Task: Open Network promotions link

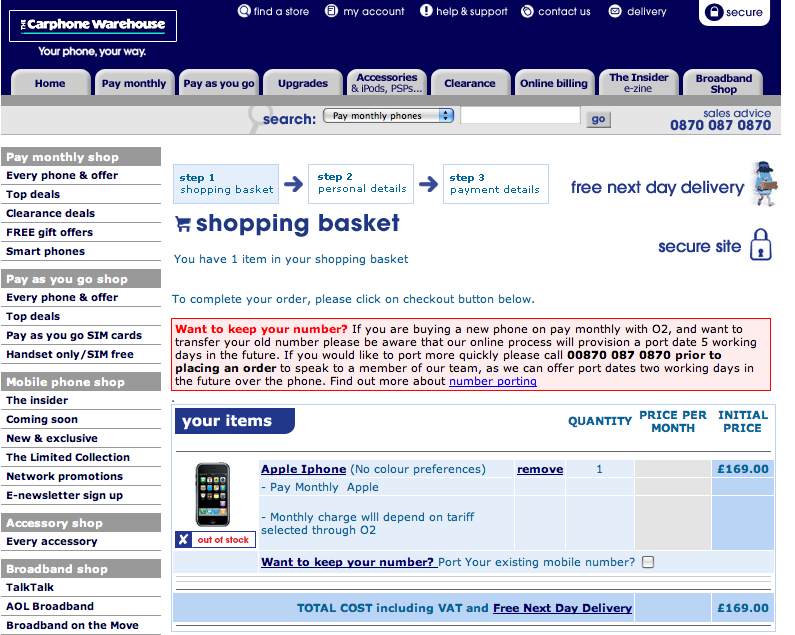Action: (64, 476)
